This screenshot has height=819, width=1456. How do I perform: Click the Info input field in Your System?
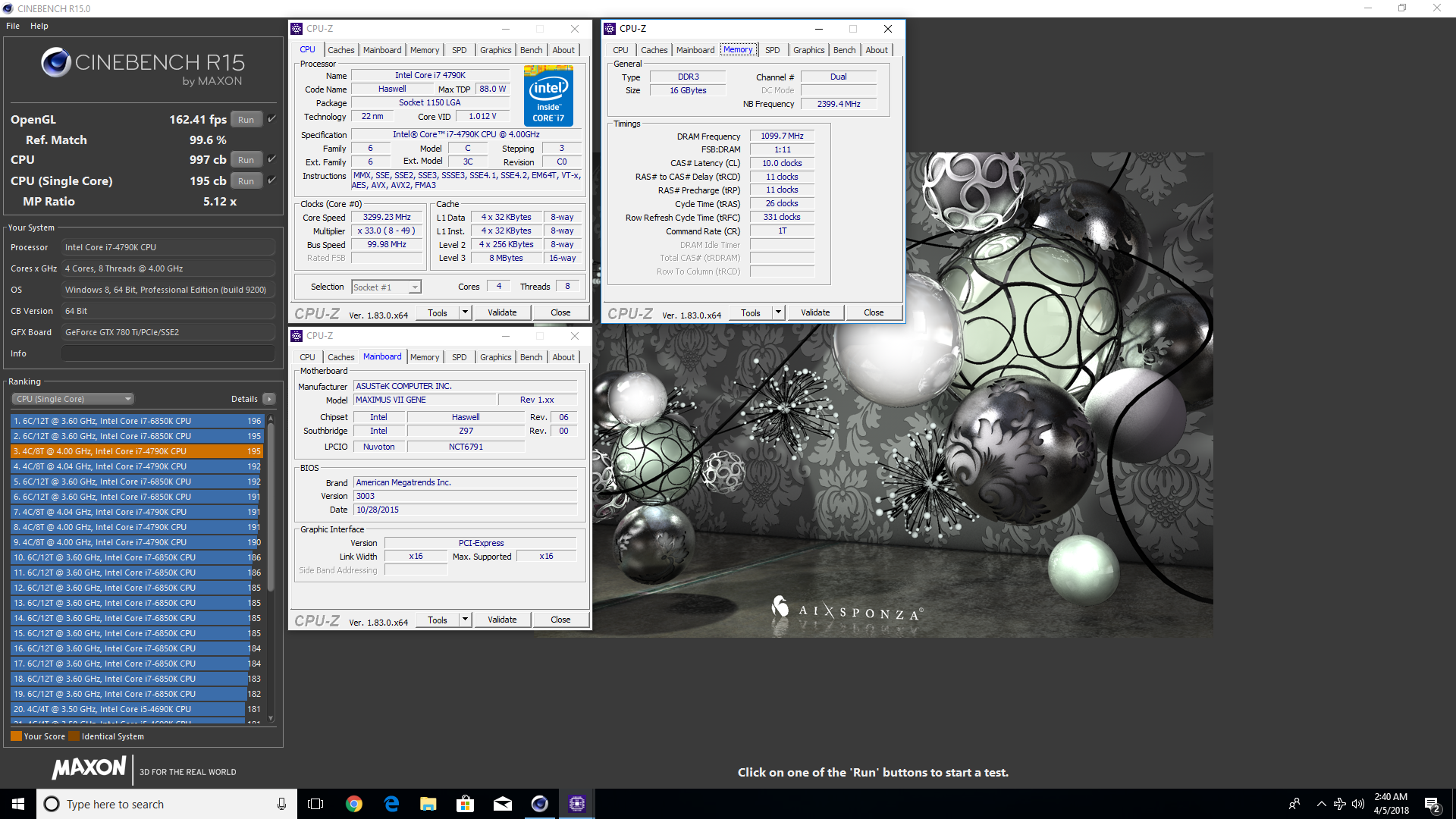(x=168, y=353)
